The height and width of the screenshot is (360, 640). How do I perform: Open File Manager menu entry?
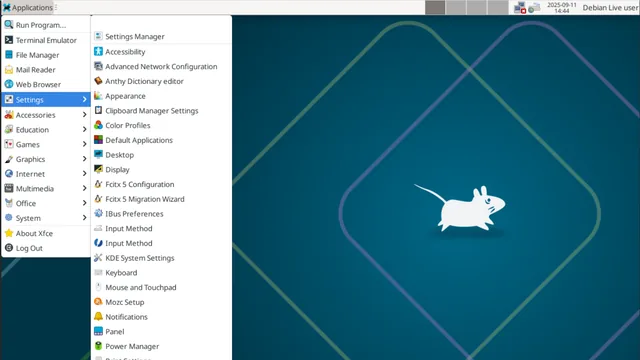[x=46, y=55]
